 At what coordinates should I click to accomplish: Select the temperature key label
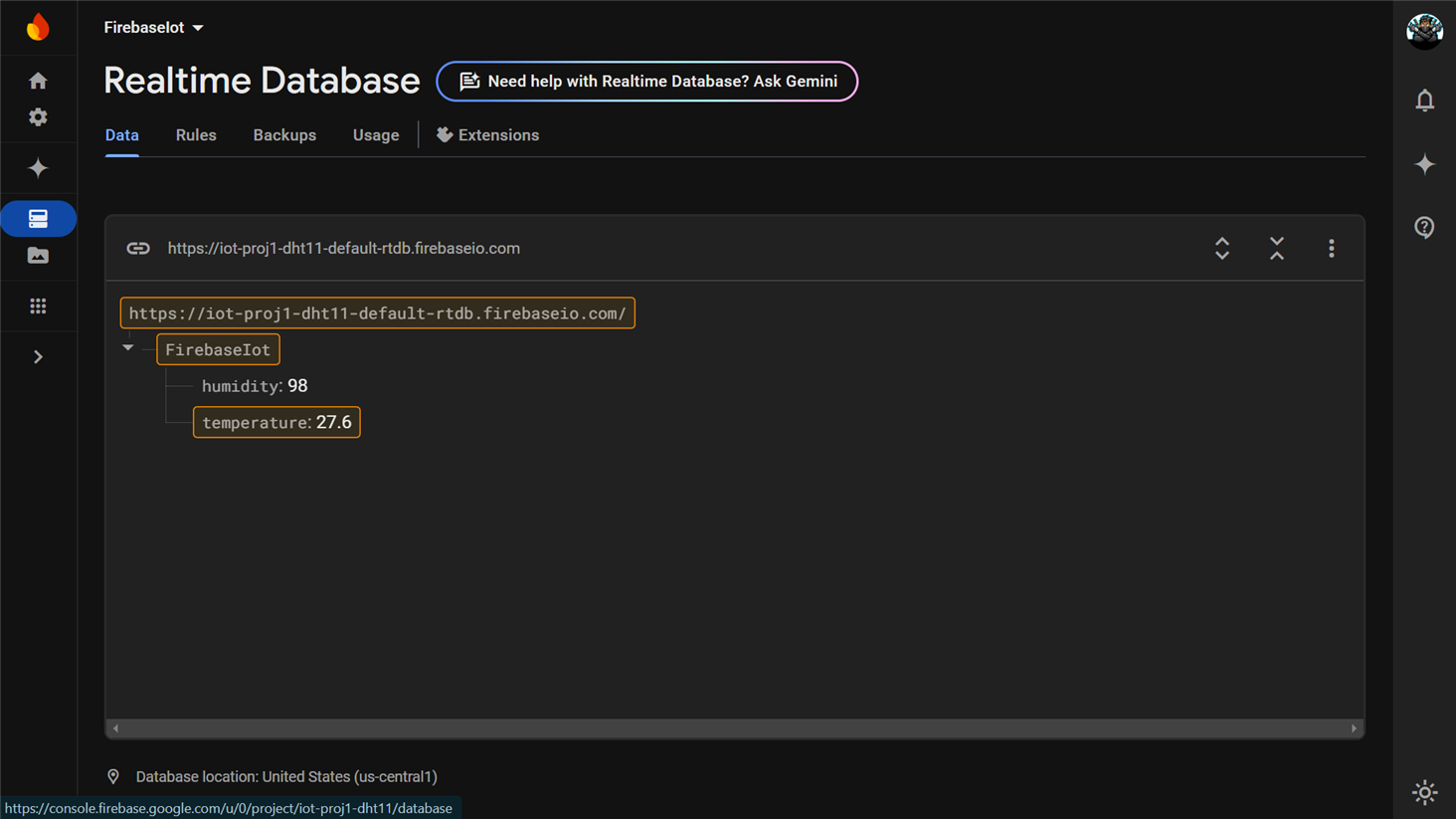click(x=255, y=423)
